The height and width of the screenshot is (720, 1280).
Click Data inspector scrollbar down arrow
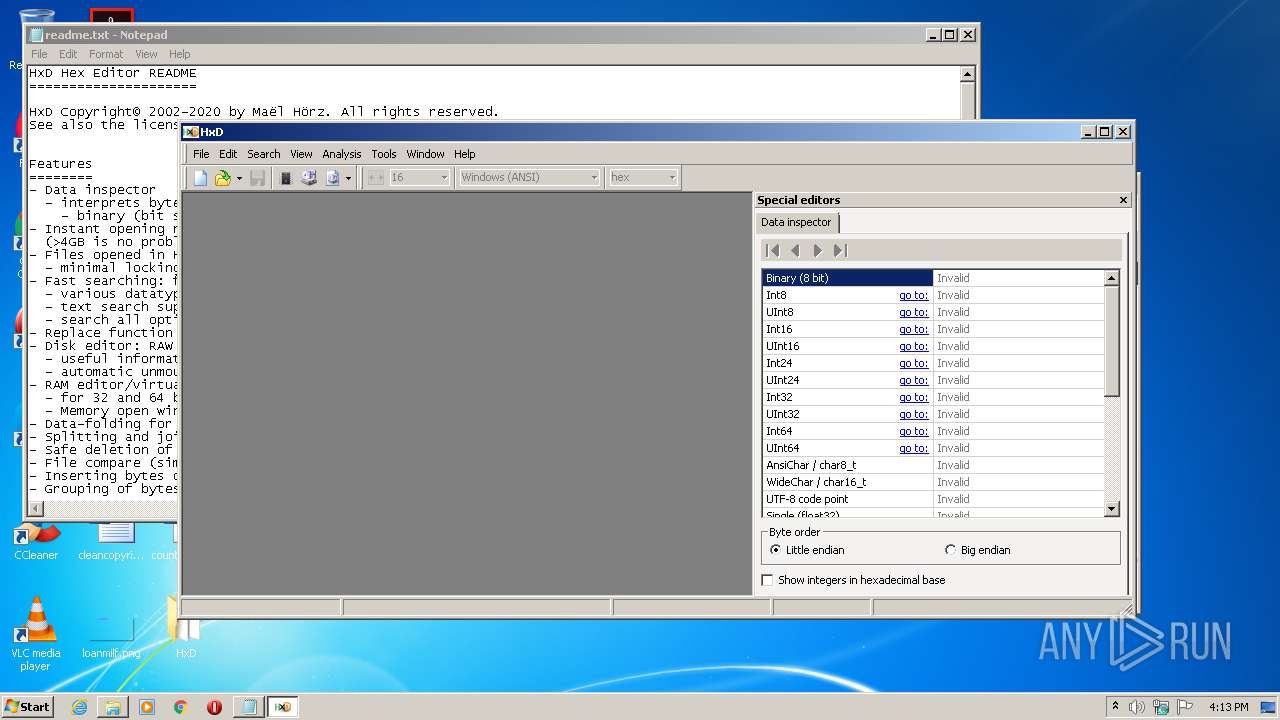(1111, 509)
